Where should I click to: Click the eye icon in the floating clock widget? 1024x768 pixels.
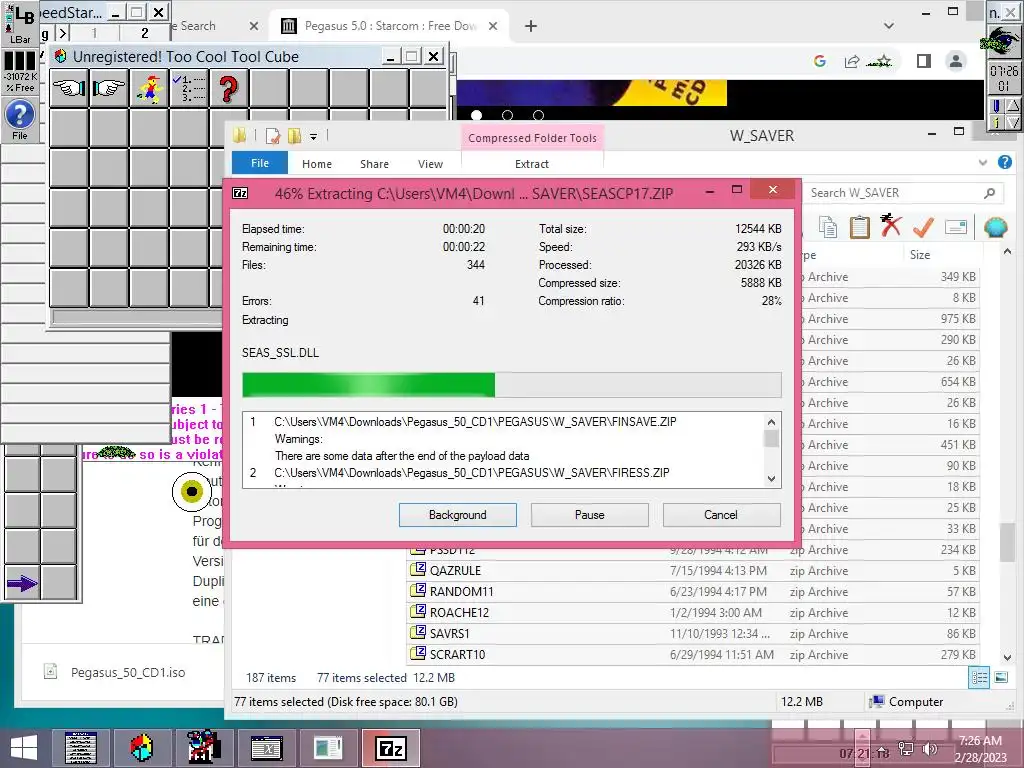(1003, 40)
